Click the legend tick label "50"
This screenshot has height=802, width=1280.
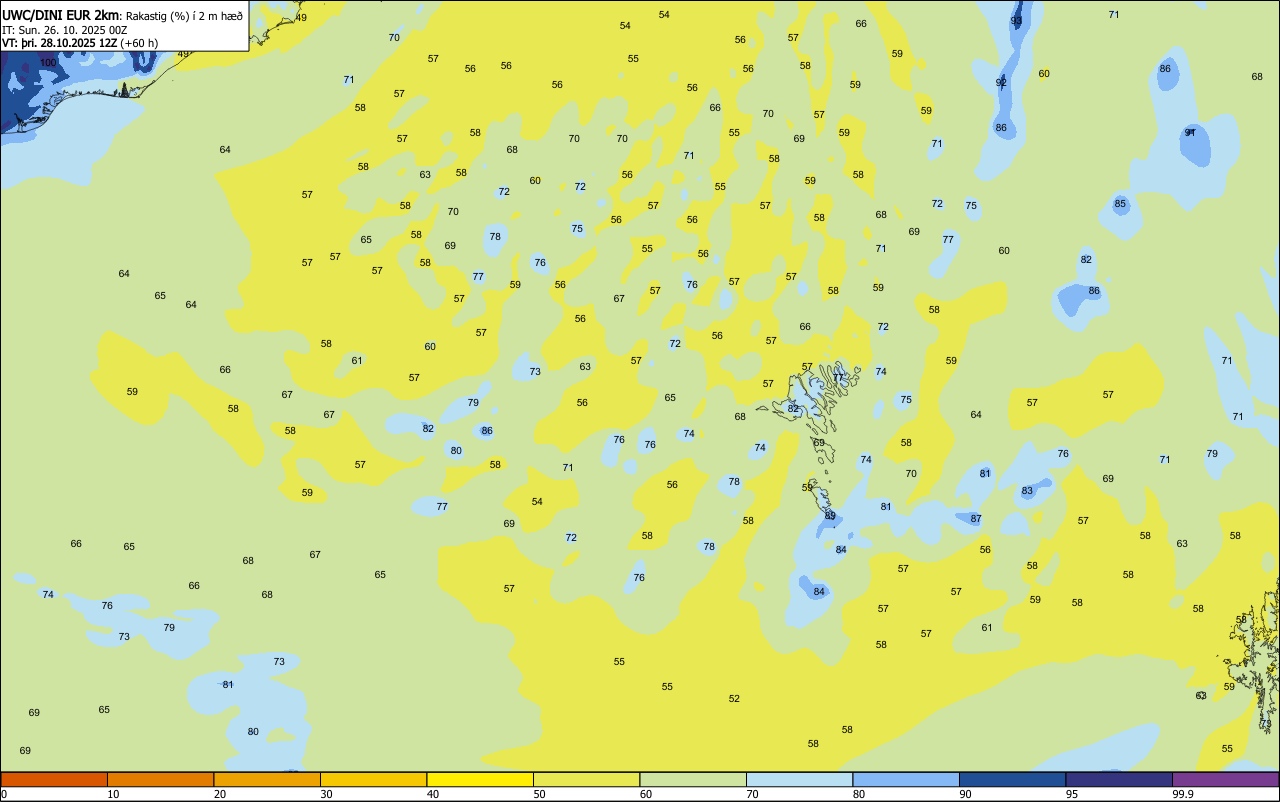(x=540, y=794)
